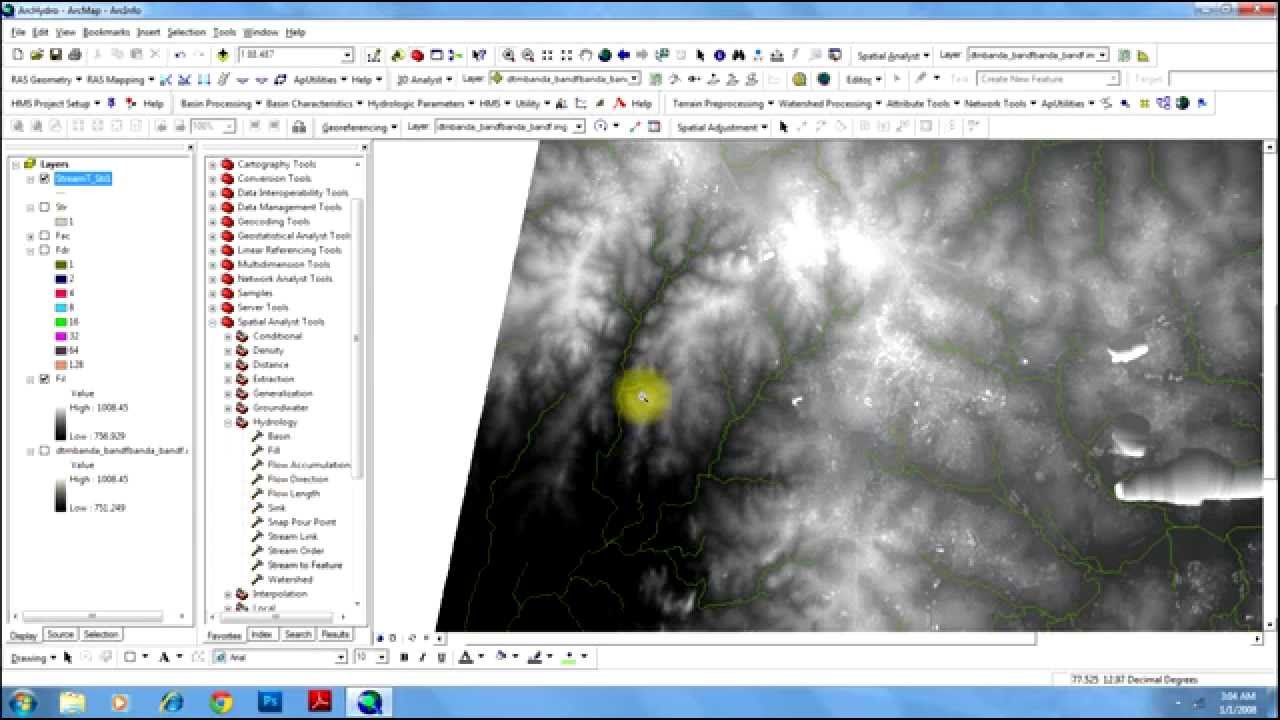Screen dimensions: 1280x720
Task: Click the Find binoculars icon
Action: tap(739, 55)
